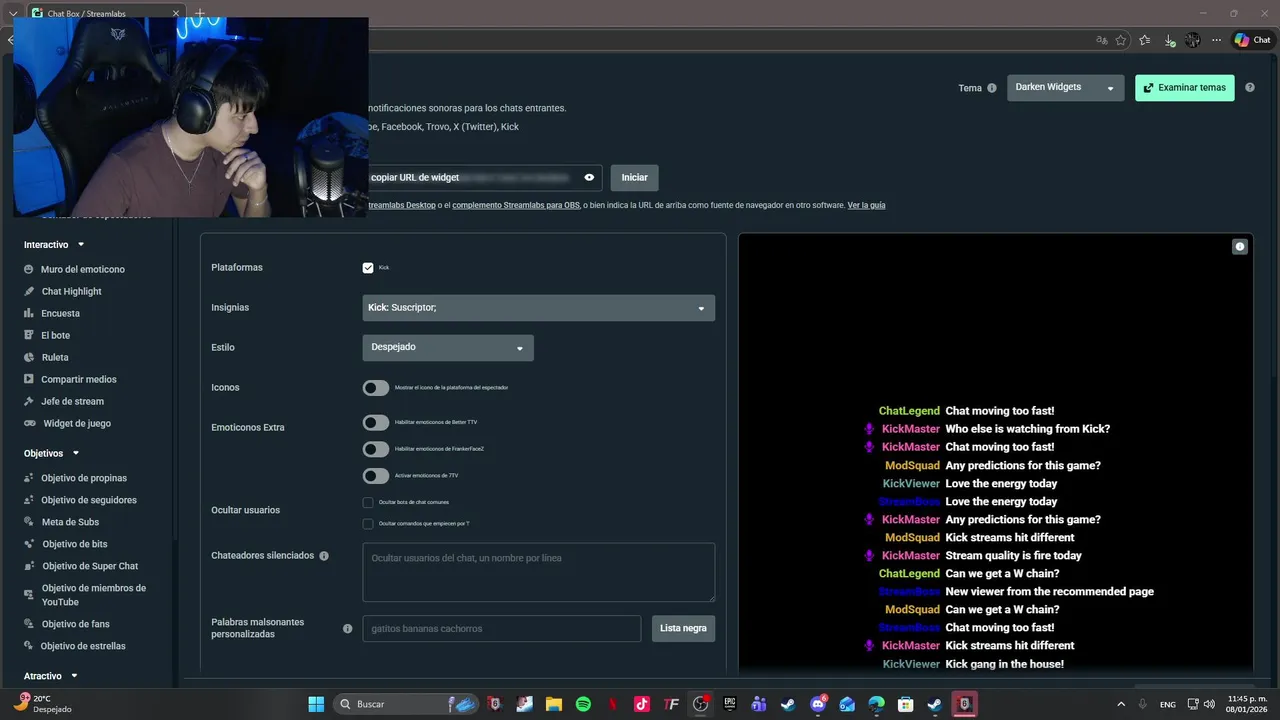Image resolution: width=1280 pixels, height=720 pixels.
Task: Open browser settings and more menu
Action: (1217, 40)
